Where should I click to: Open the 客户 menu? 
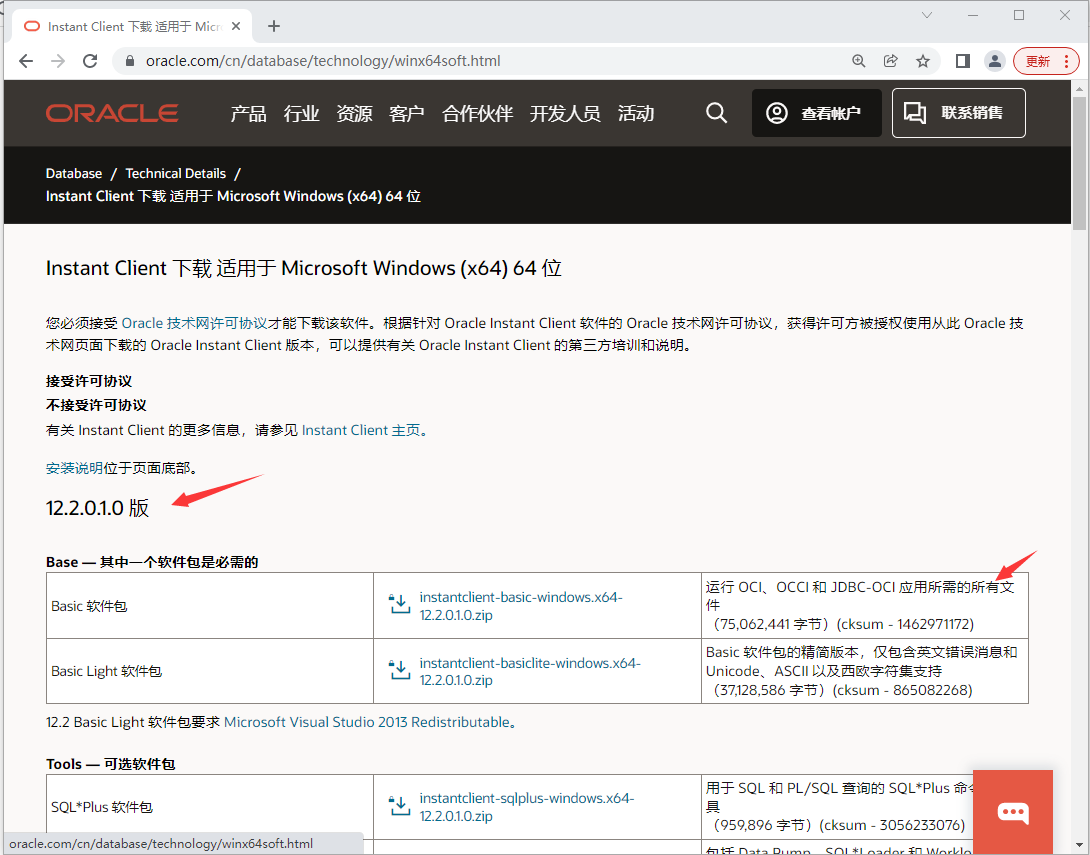tap(407, 113)
